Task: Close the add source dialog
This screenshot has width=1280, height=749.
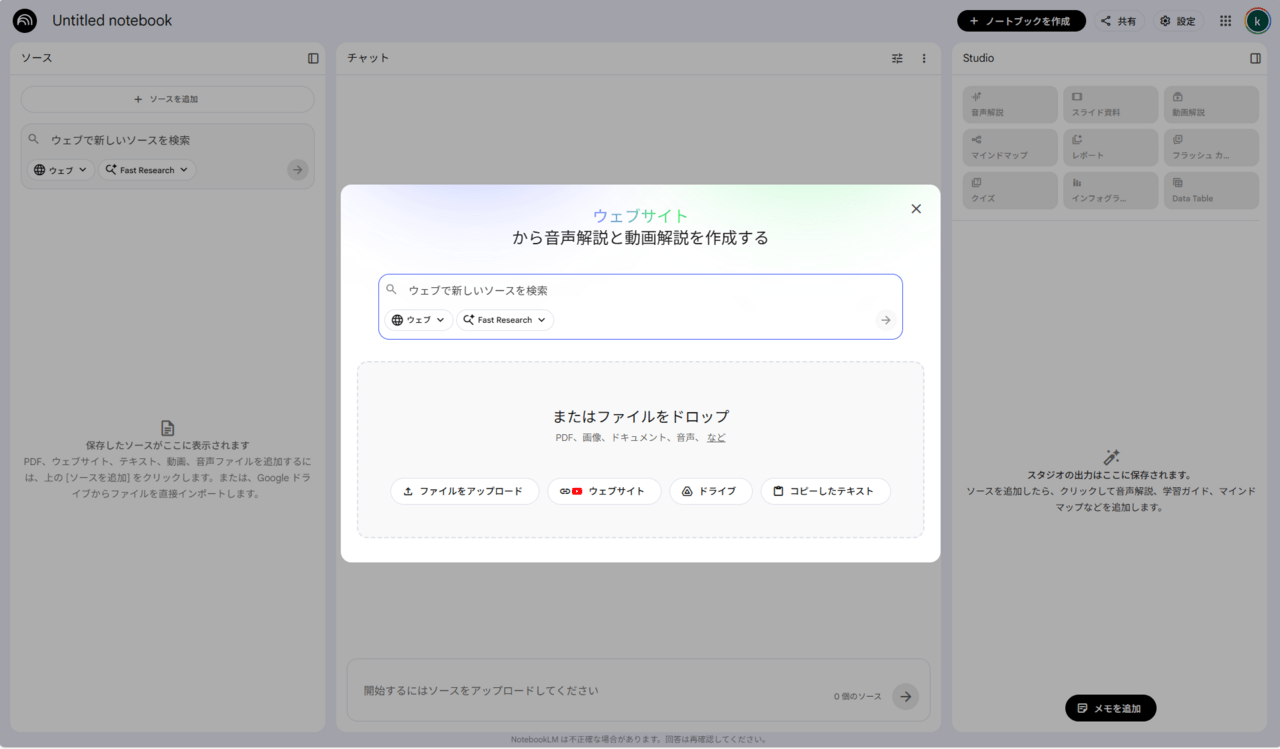Action: click(x=916, y=209)
